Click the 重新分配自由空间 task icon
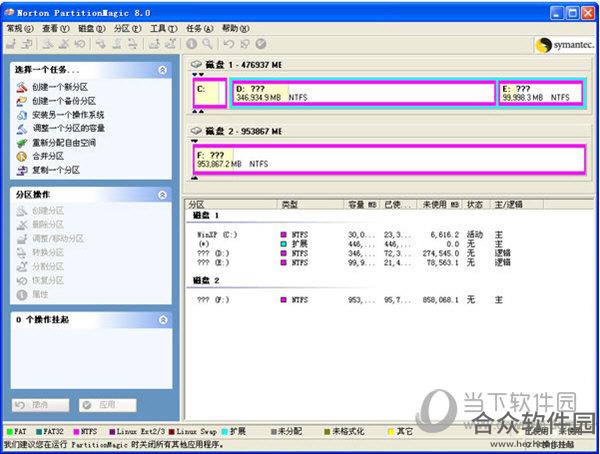600x454 pixels. click(x=22, y=143)
